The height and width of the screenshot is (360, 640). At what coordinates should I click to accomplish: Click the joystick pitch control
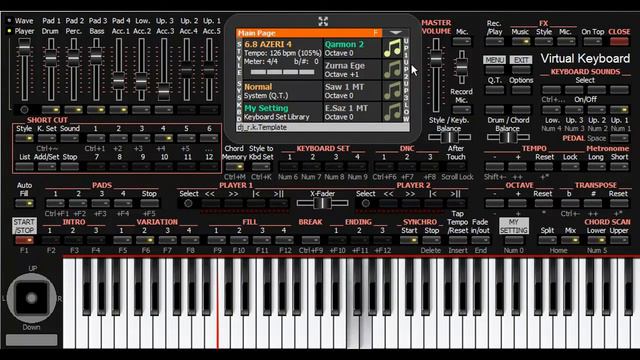pyautogui.click(x=31, y=298)
